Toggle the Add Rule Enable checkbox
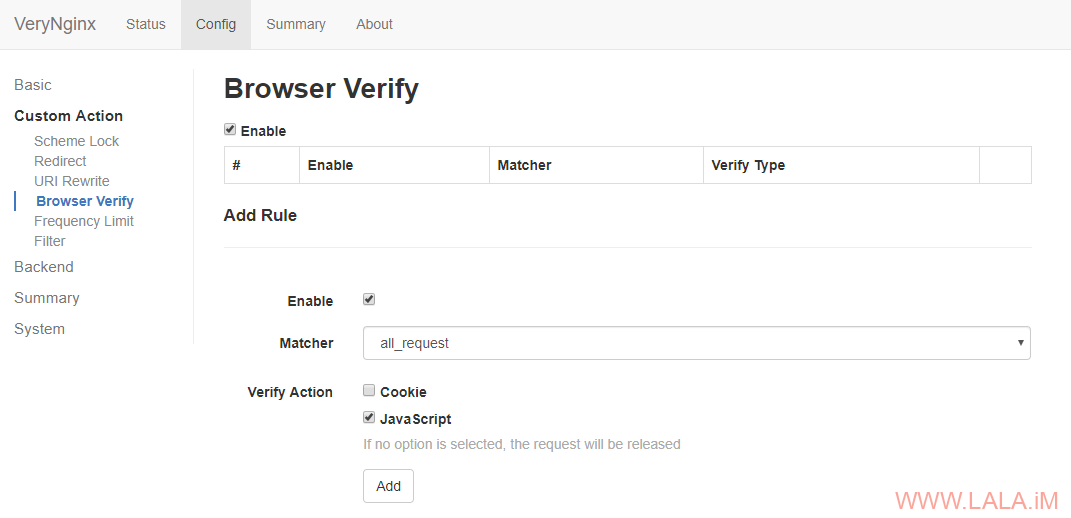1071x518 pixels. tap(369, 299)
